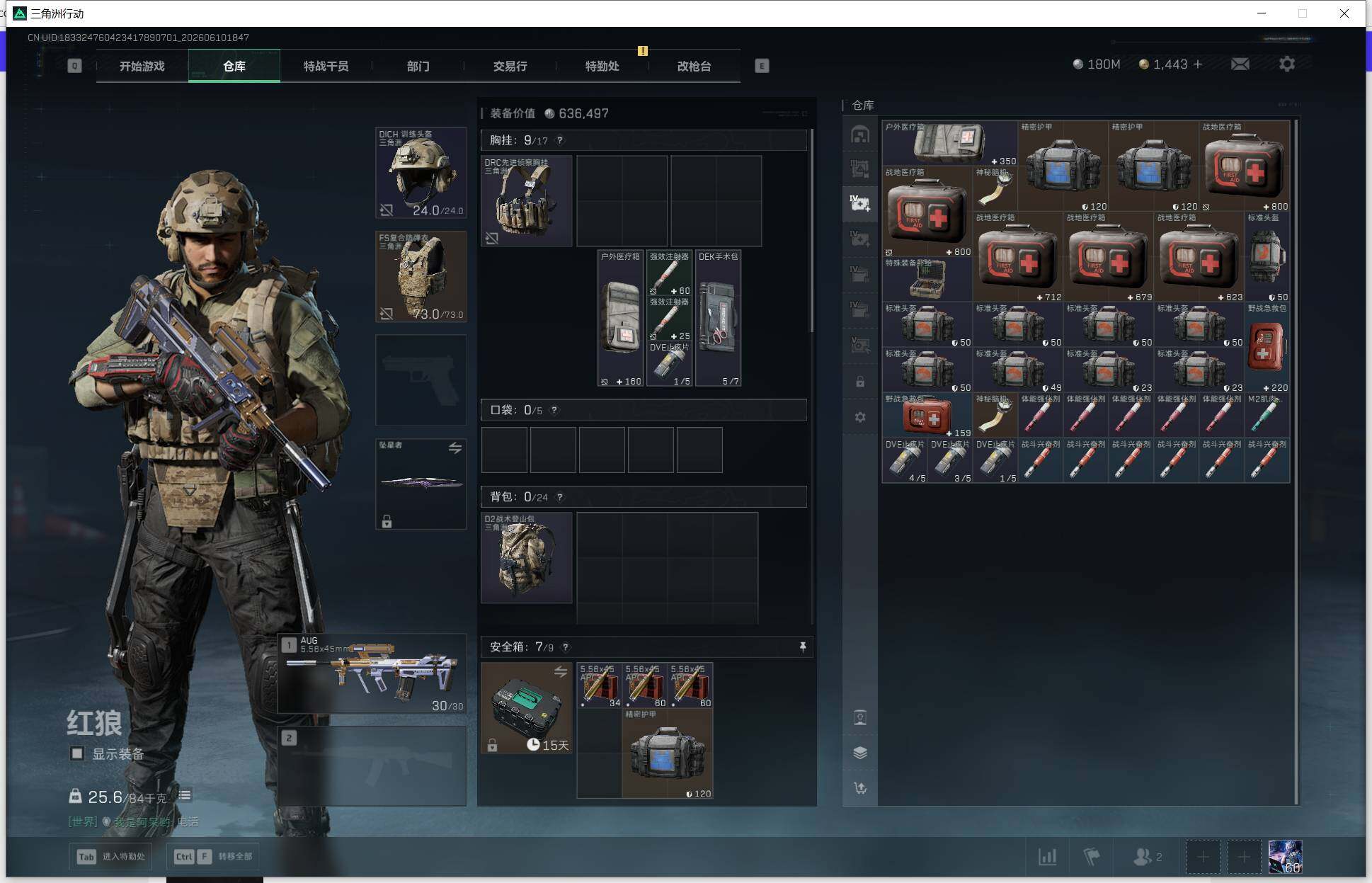This screenshot has width=1372, height=883.
Task: Click the 进入特勤处 Tab button
Action: pos(111,856)
